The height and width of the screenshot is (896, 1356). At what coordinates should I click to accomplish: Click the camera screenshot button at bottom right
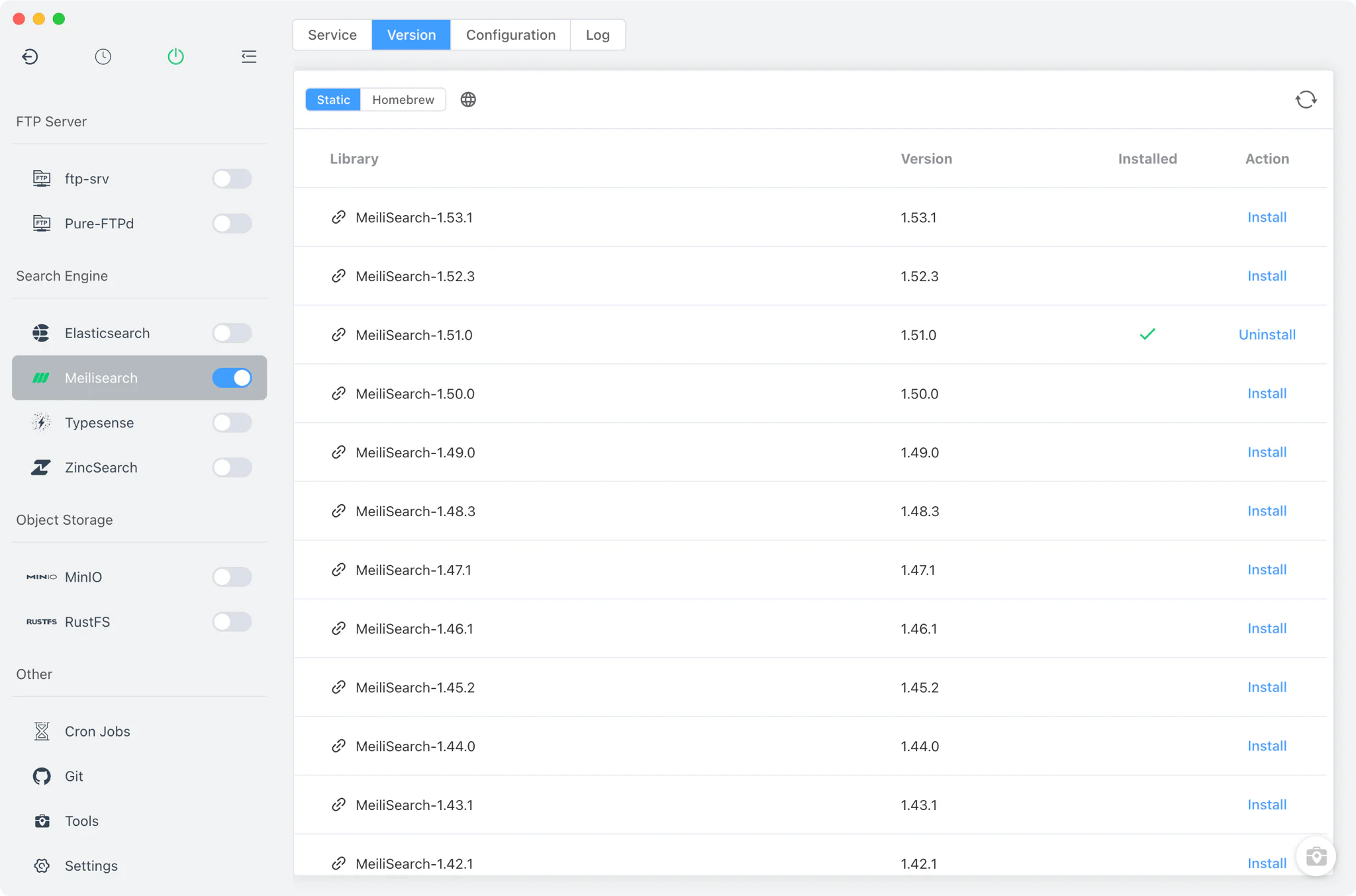1316,856
